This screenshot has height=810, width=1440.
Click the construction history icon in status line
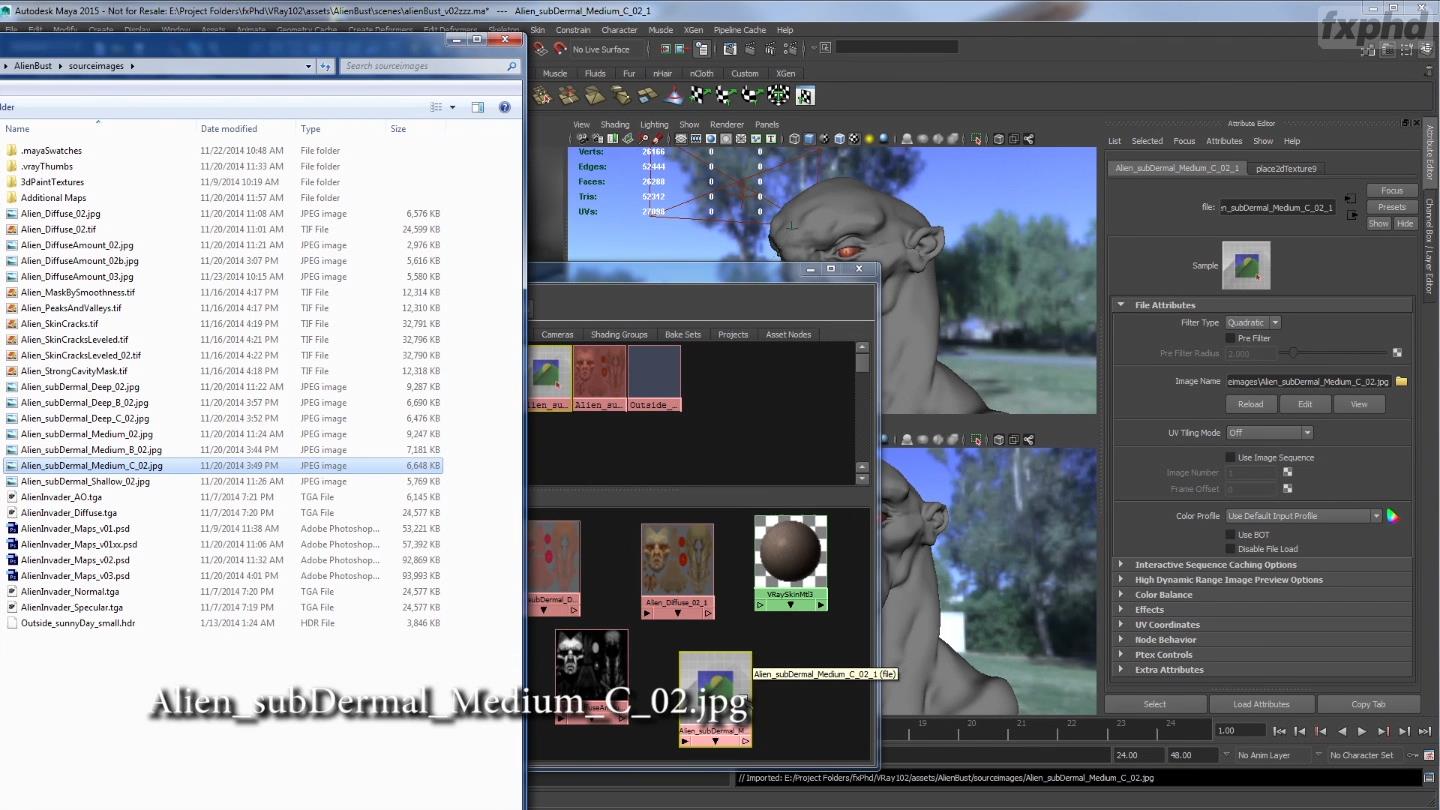coord(703,49)
